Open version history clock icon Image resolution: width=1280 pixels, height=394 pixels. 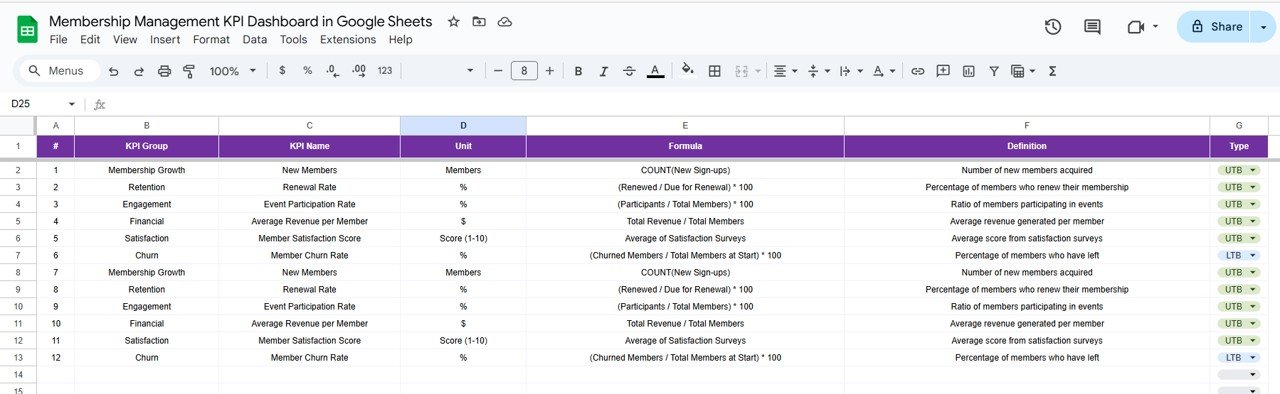1053,27
